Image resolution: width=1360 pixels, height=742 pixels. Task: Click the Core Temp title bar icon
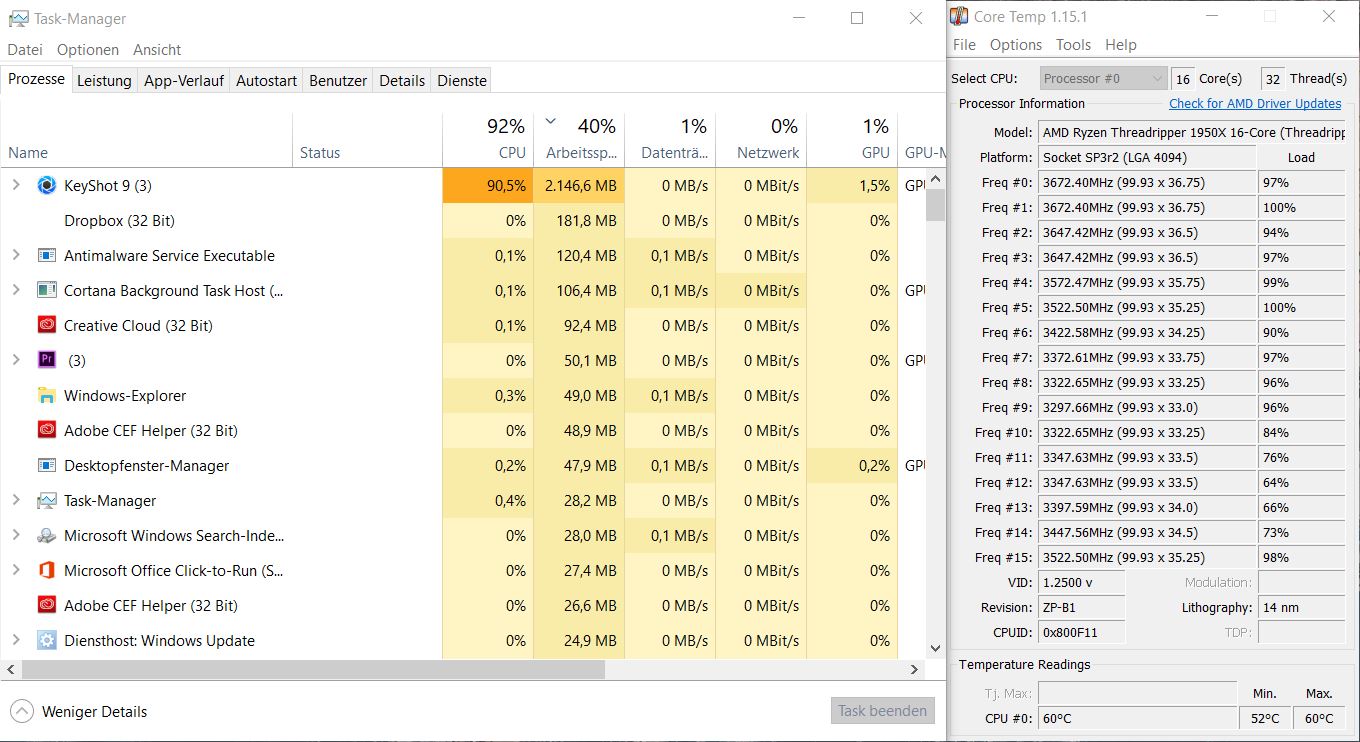(x=959, y=17)
